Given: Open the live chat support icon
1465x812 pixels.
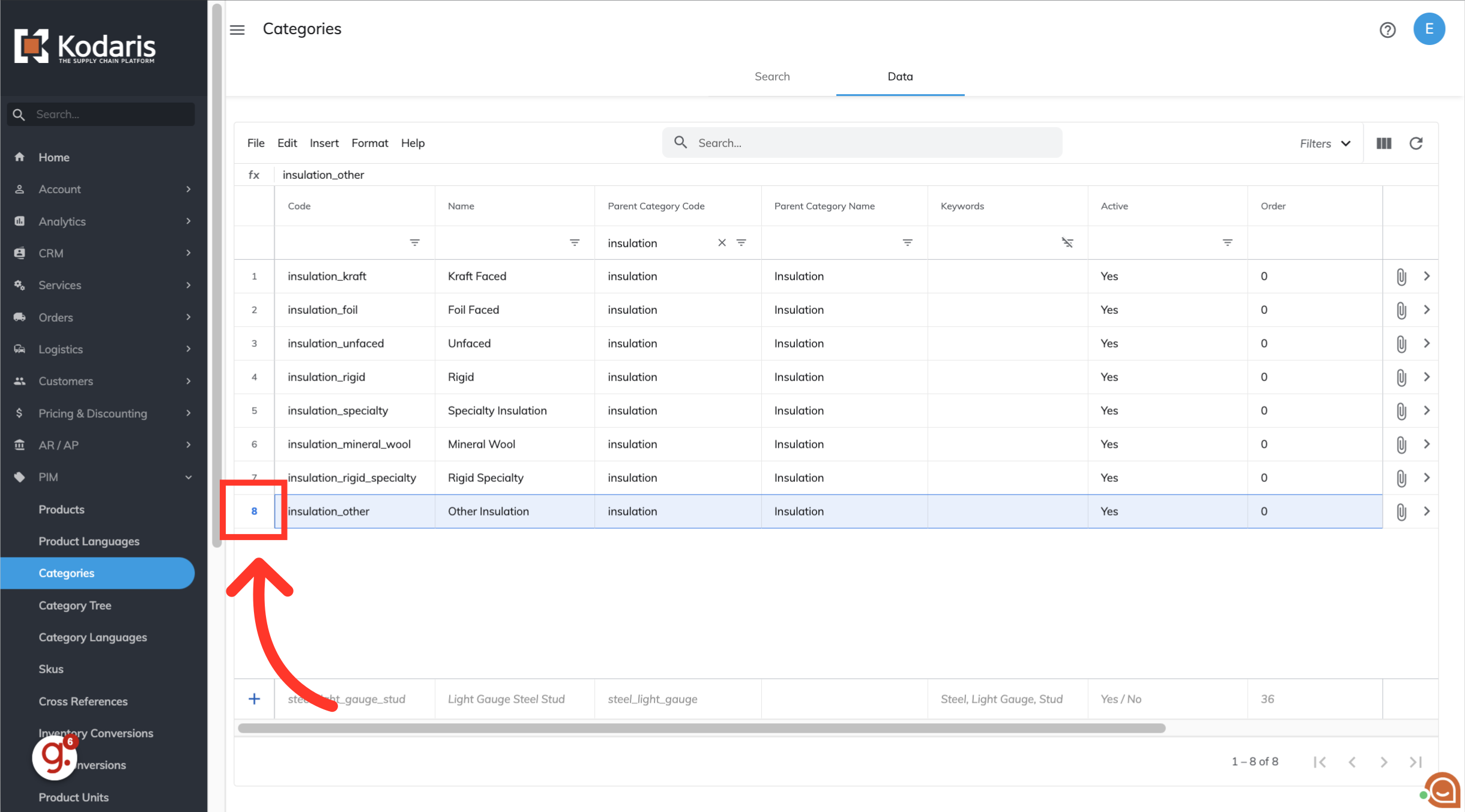Looking at the screenshot, I should 1443,790.
